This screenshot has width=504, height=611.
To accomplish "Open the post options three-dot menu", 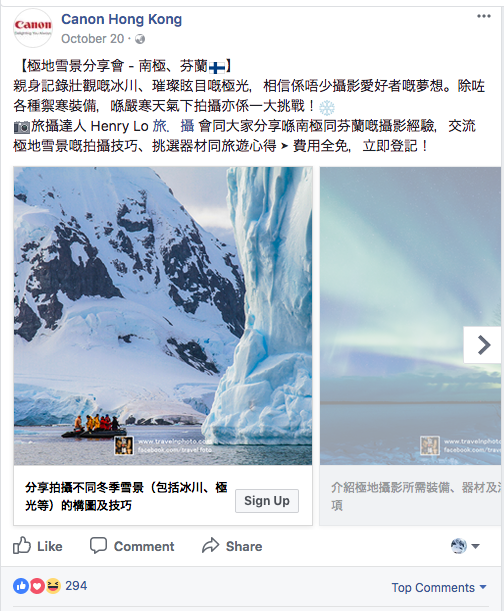I will pos(483,16).
